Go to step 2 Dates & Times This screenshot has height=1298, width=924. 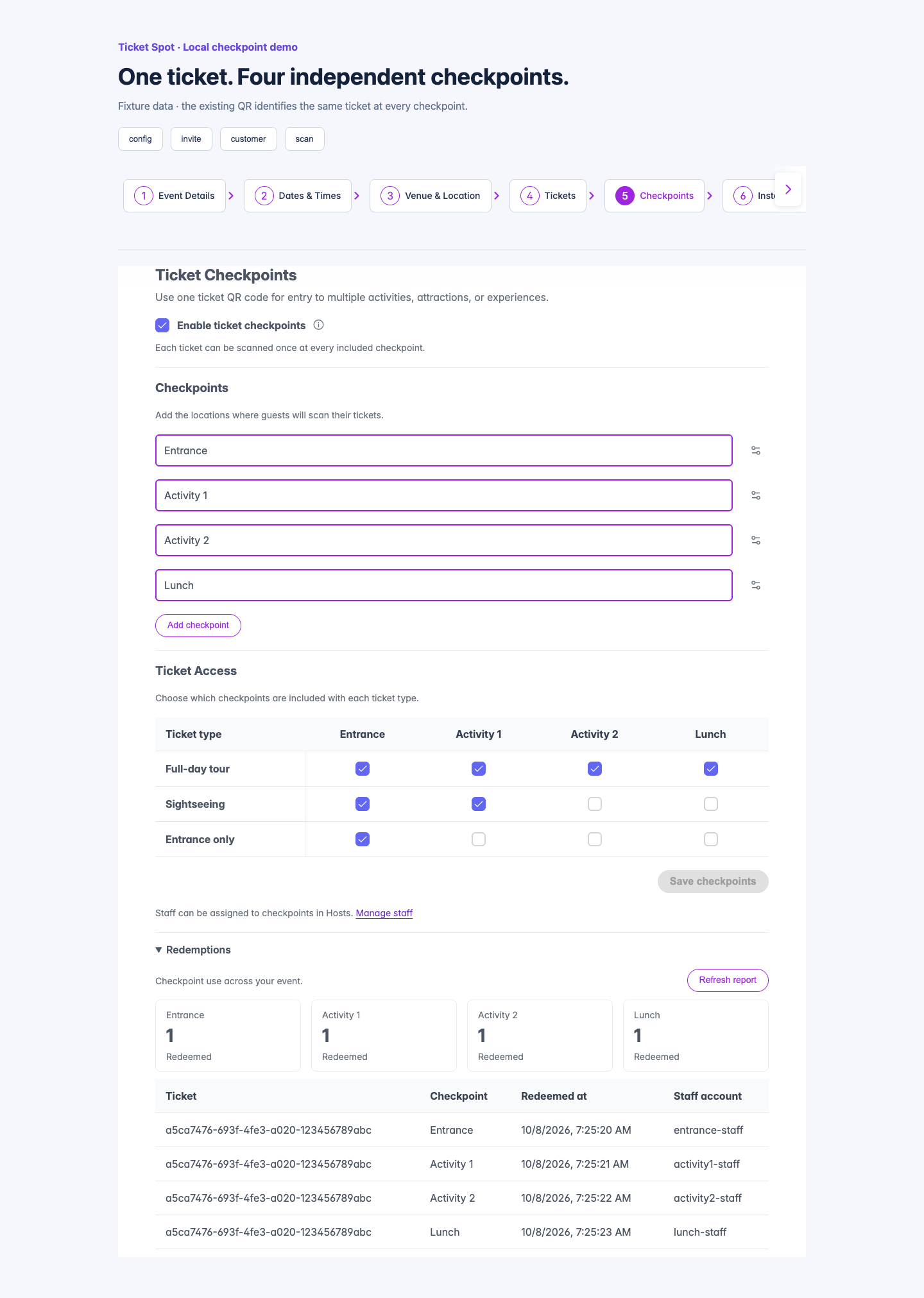tap(298, 196)
